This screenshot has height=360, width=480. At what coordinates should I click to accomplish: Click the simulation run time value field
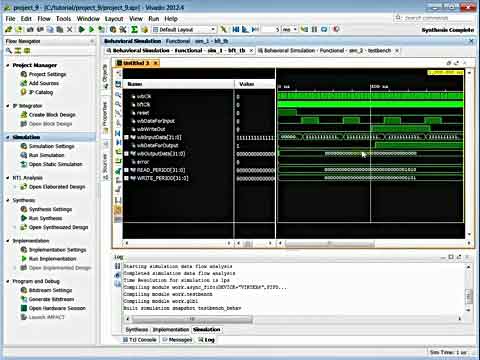(271, 30)
